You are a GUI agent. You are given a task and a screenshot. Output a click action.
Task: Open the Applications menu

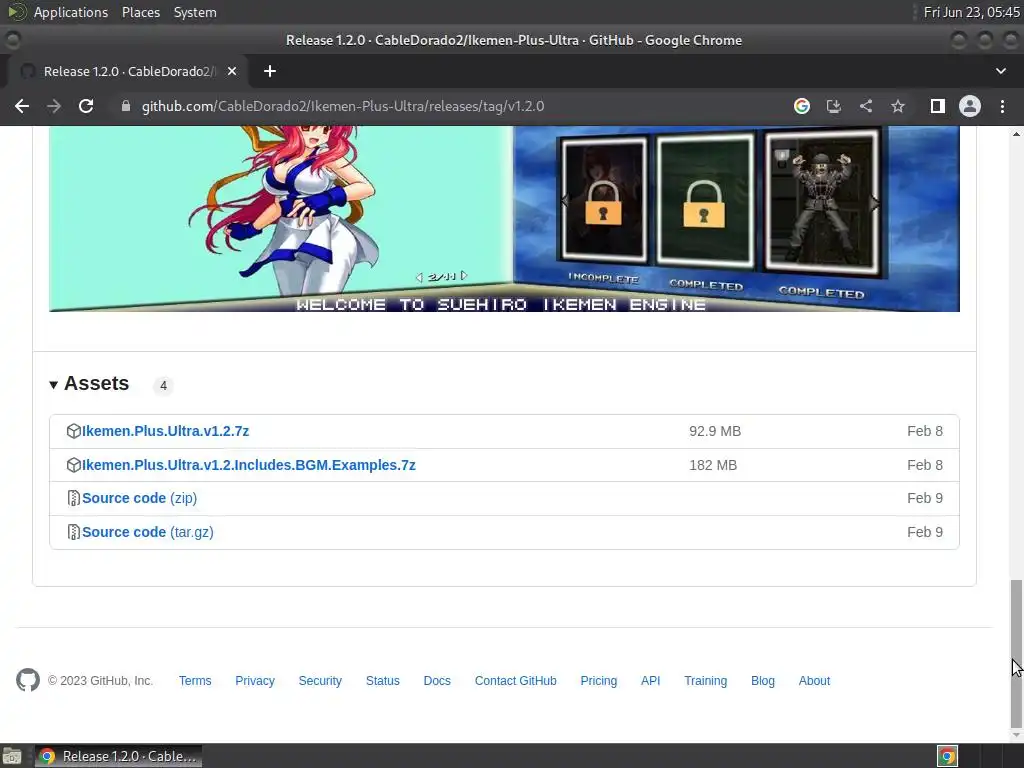pyautogui.click(x=71, y=12)
